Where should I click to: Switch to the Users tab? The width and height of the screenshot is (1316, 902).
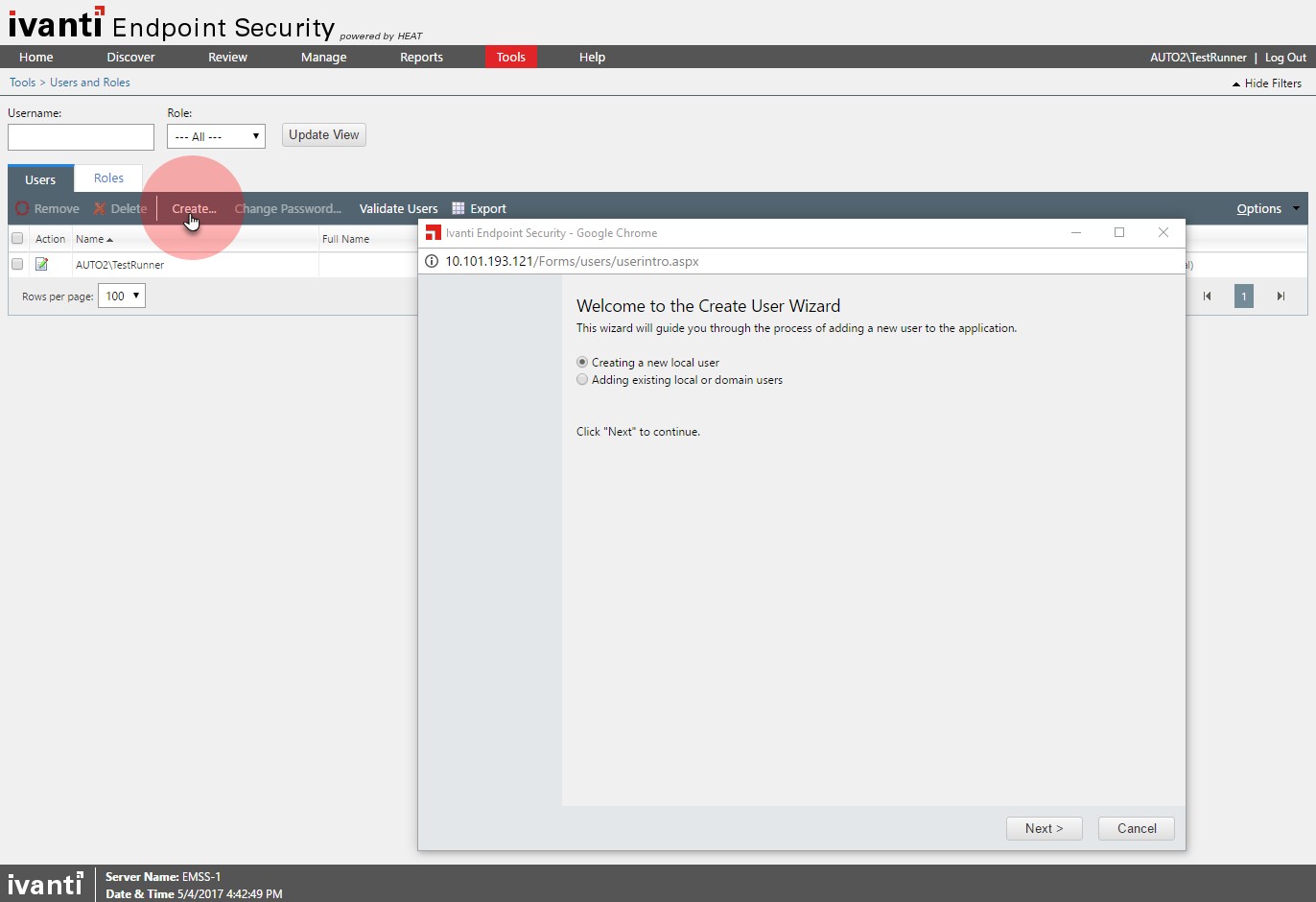[x=40, y=179]
